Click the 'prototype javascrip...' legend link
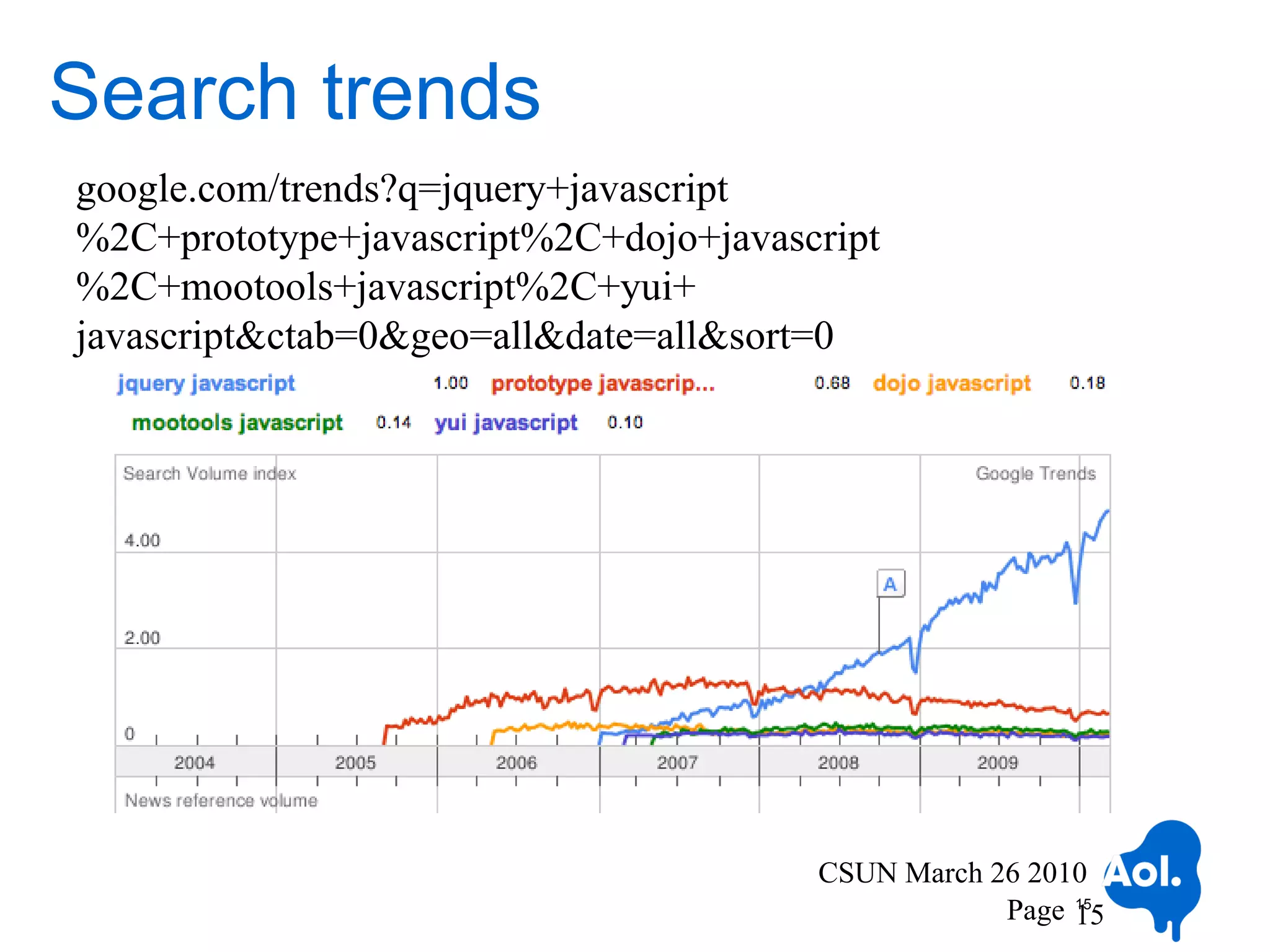The image size is (1270, 952). (x=603, y=384)
